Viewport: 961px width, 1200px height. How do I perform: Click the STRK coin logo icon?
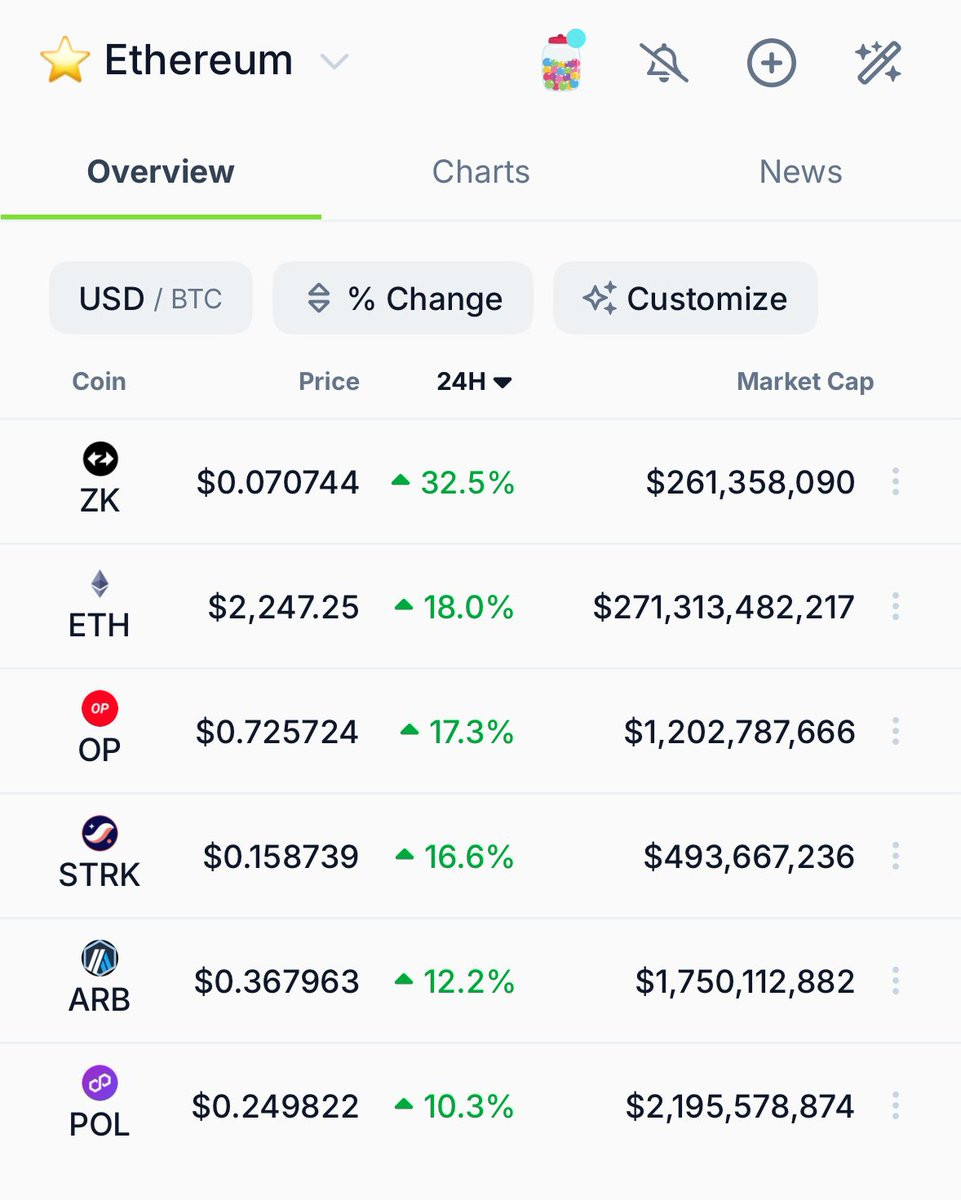click(x=100, y=833)
